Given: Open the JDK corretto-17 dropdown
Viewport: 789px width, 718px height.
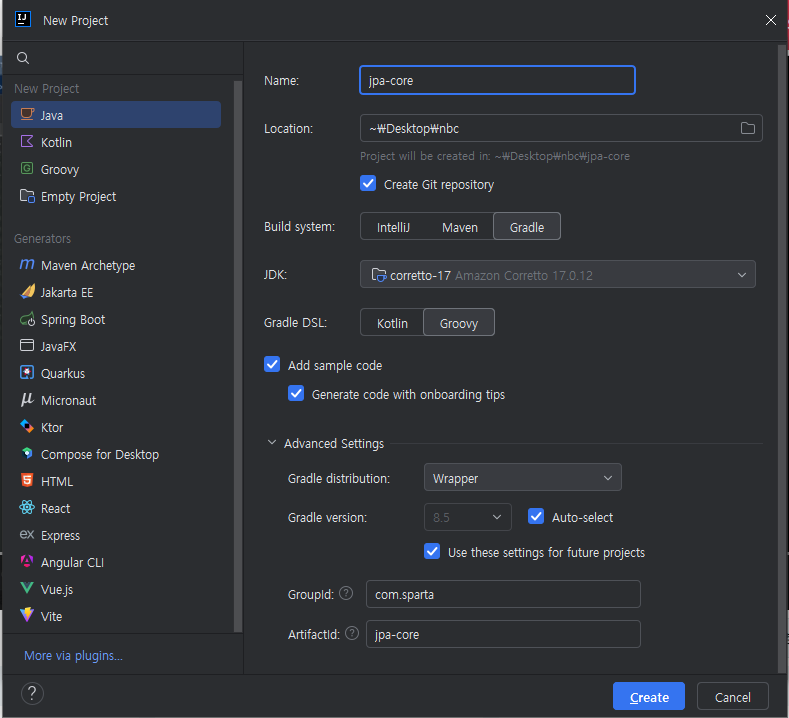Looking at the screenshot, I should coord(558,275).
